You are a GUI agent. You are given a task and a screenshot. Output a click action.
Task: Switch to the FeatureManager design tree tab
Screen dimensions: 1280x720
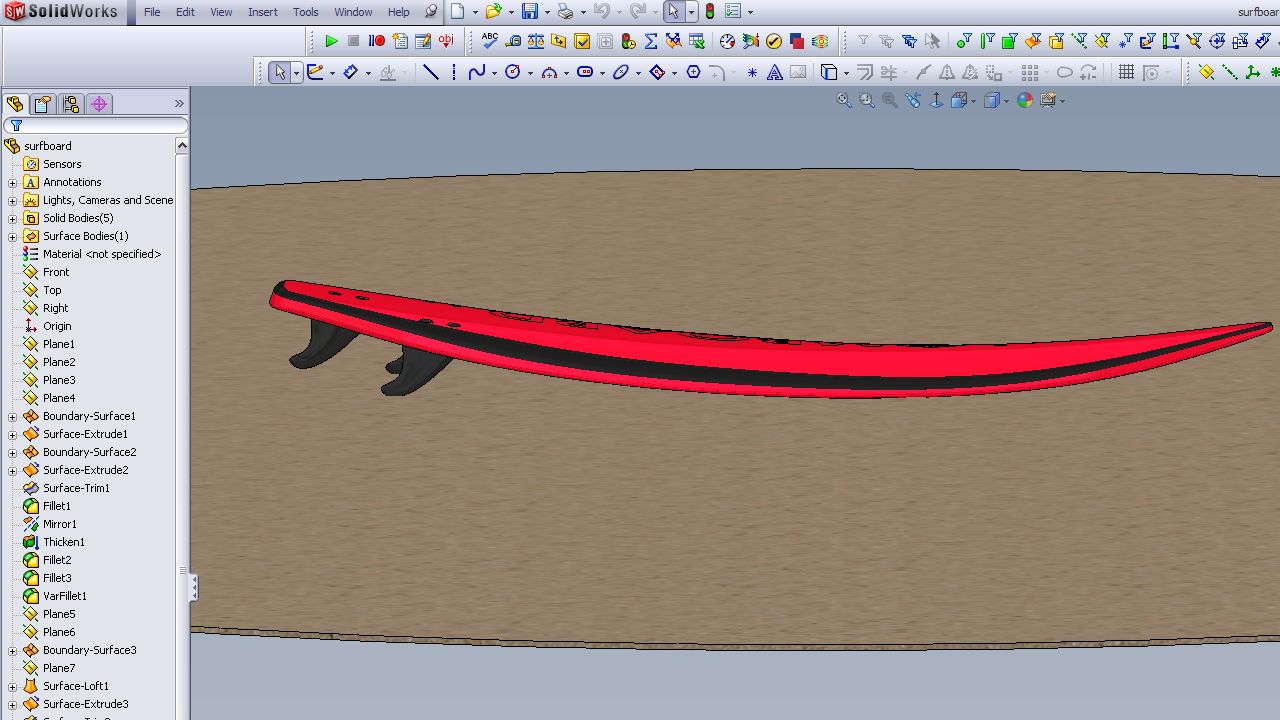(15, 104)
